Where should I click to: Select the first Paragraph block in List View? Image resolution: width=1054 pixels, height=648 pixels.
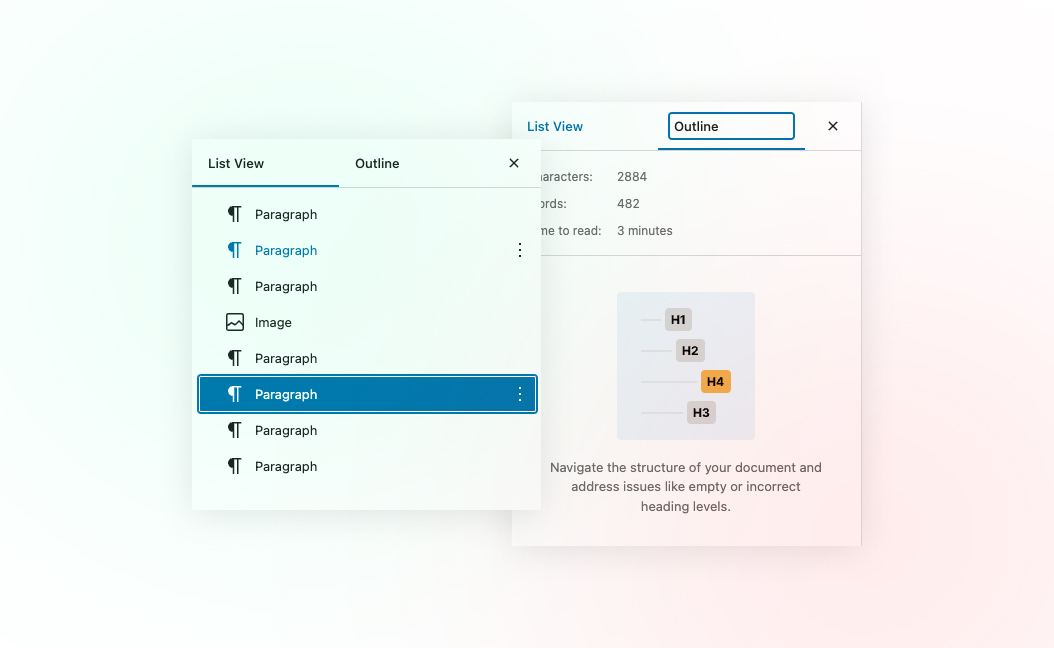pos(284,214)
